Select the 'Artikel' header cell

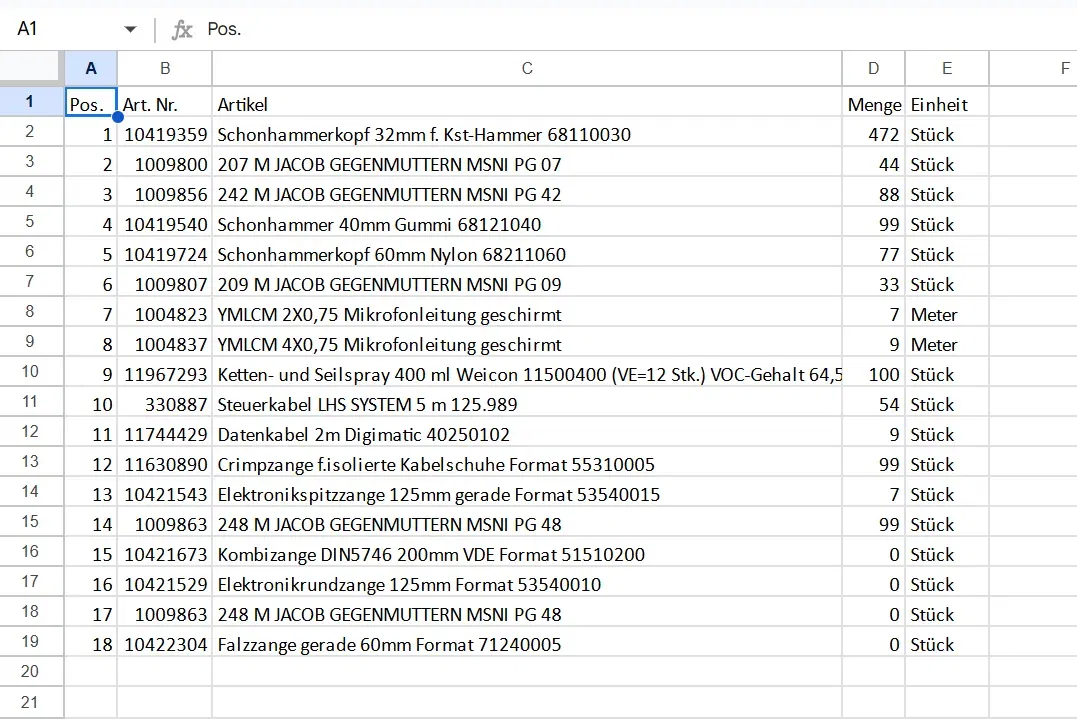click(527, 104)
